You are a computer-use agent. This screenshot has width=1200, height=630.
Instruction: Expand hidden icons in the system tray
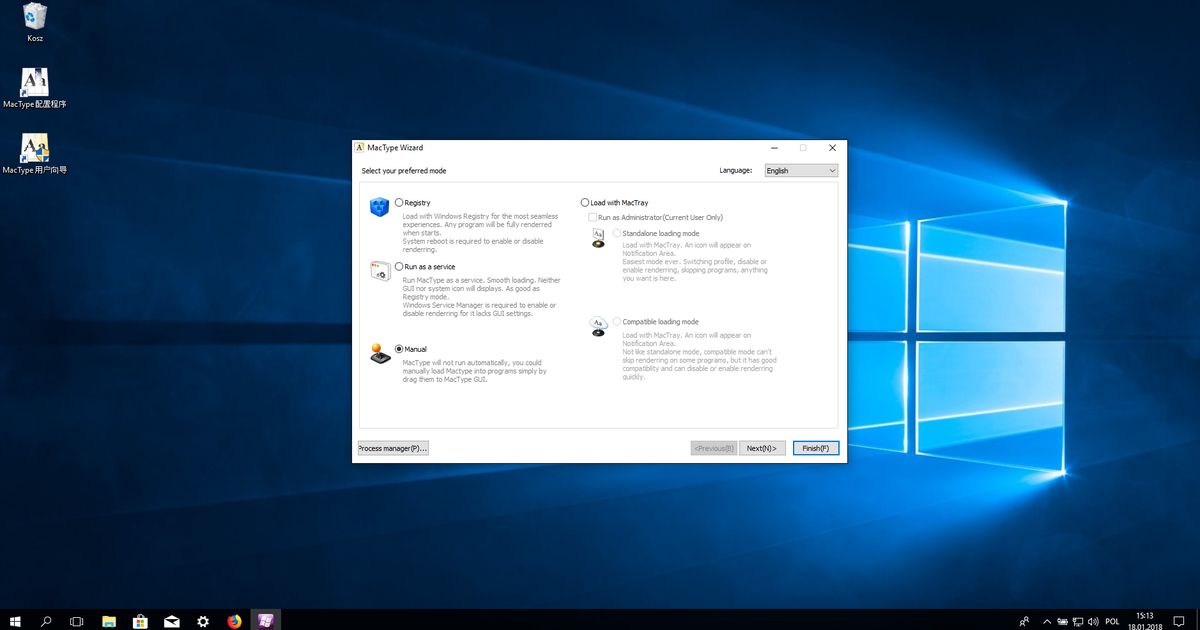(1046, 621)
